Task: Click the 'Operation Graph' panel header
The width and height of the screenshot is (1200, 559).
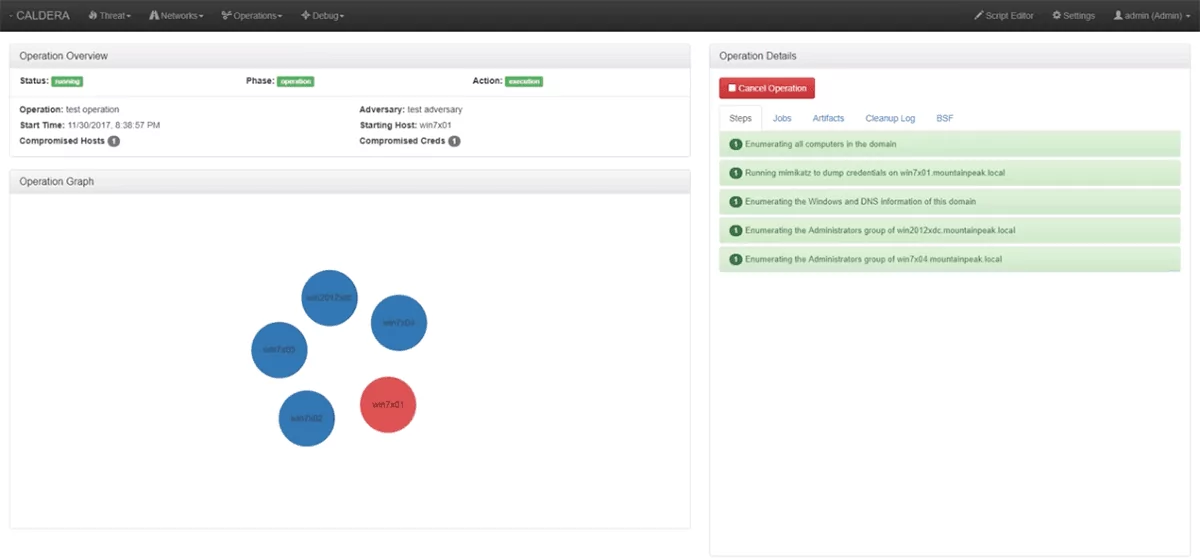Action: 350,181
